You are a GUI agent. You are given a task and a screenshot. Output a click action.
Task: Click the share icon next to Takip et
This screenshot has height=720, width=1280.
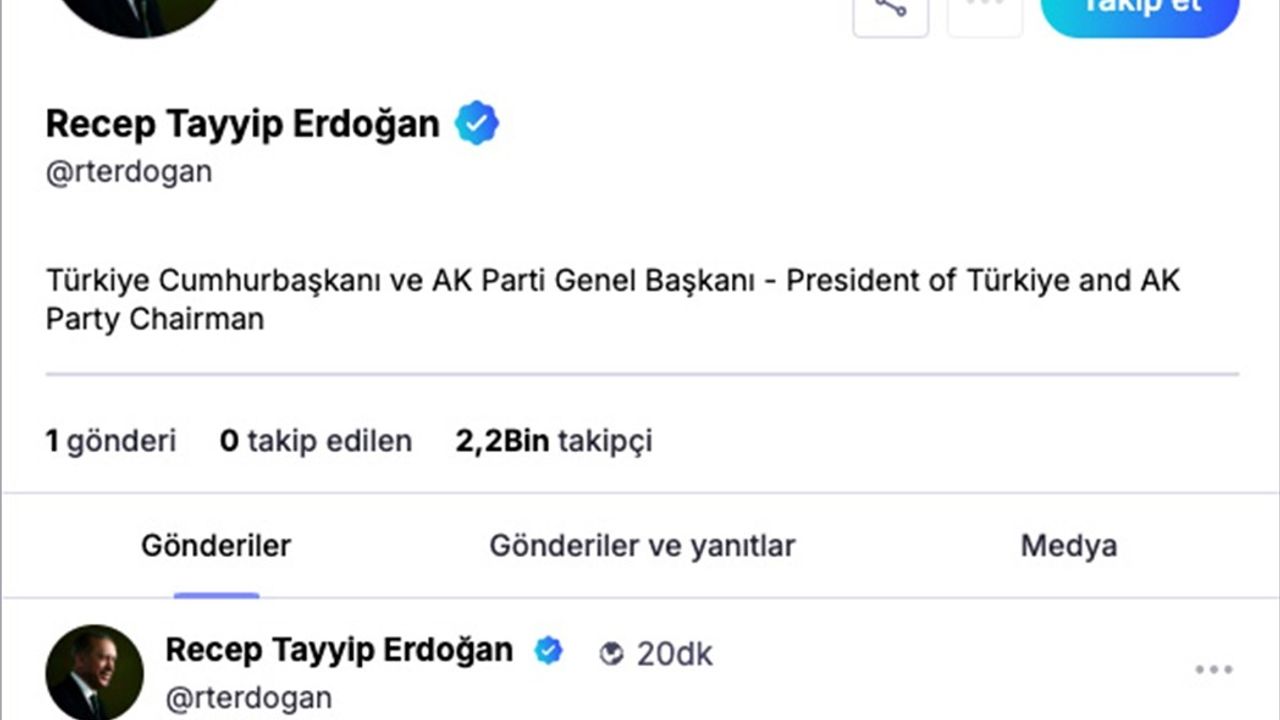pos(890,10)
